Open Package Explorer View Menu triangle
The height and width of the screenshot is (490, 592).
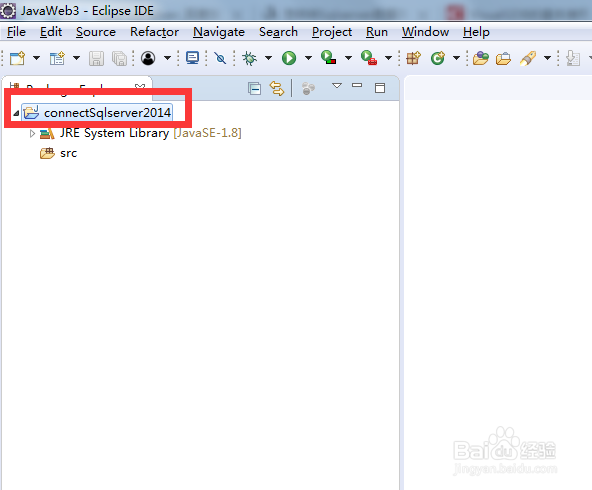click(x=337, y=86)
